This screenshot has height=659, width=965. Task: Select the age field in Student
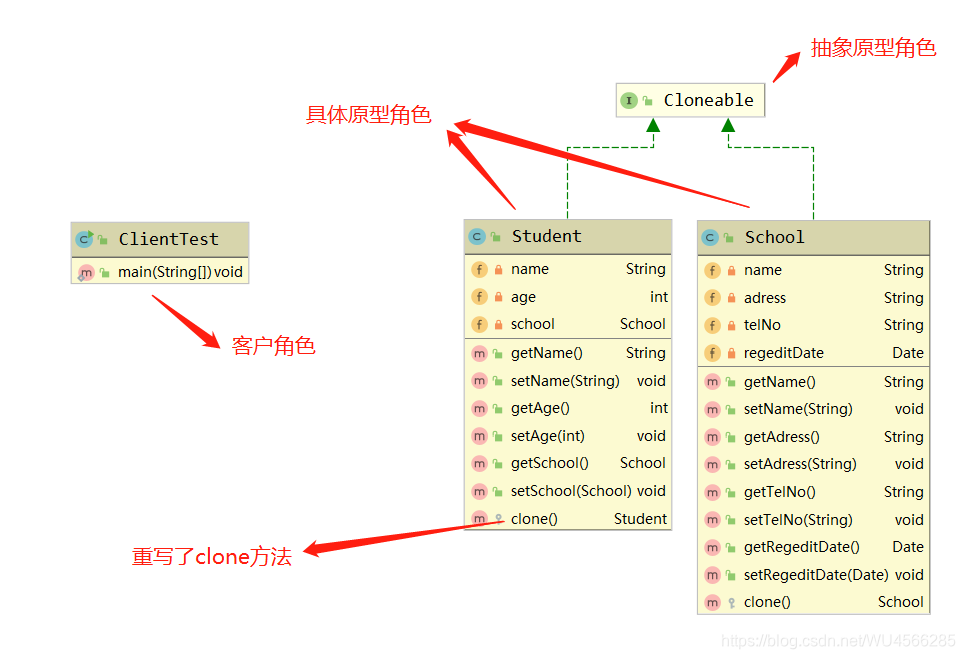567,297
